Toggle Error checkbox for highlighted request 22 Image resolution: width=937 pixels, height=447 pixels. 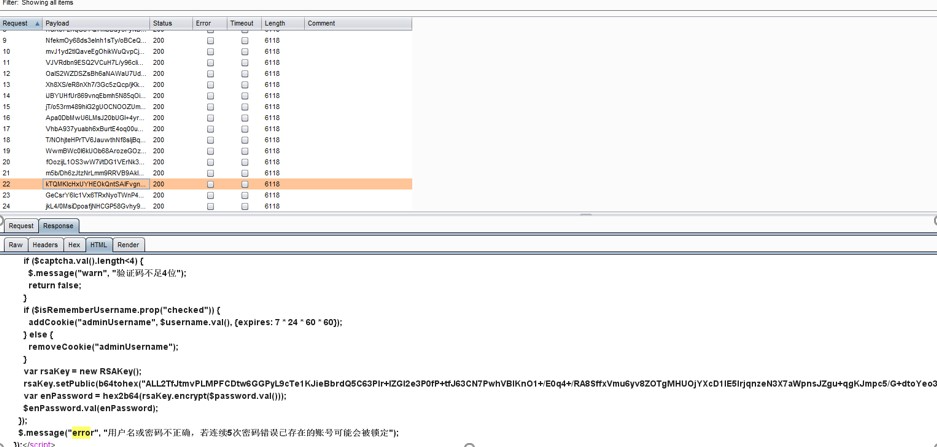click(210, 184)
